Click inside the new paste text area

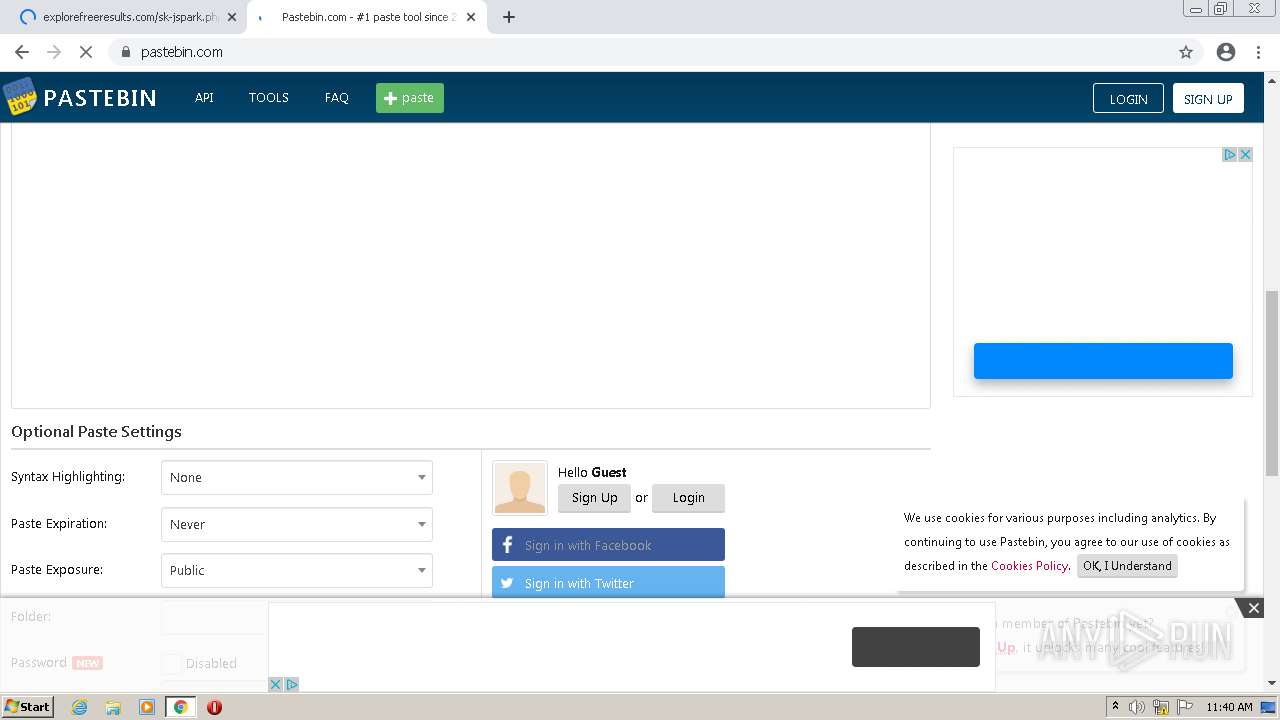point(471,265)
